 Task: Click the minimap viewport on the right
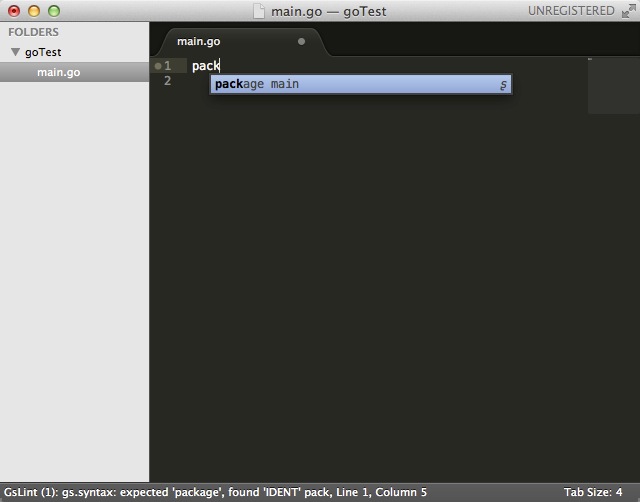click(x=612, y=86)
